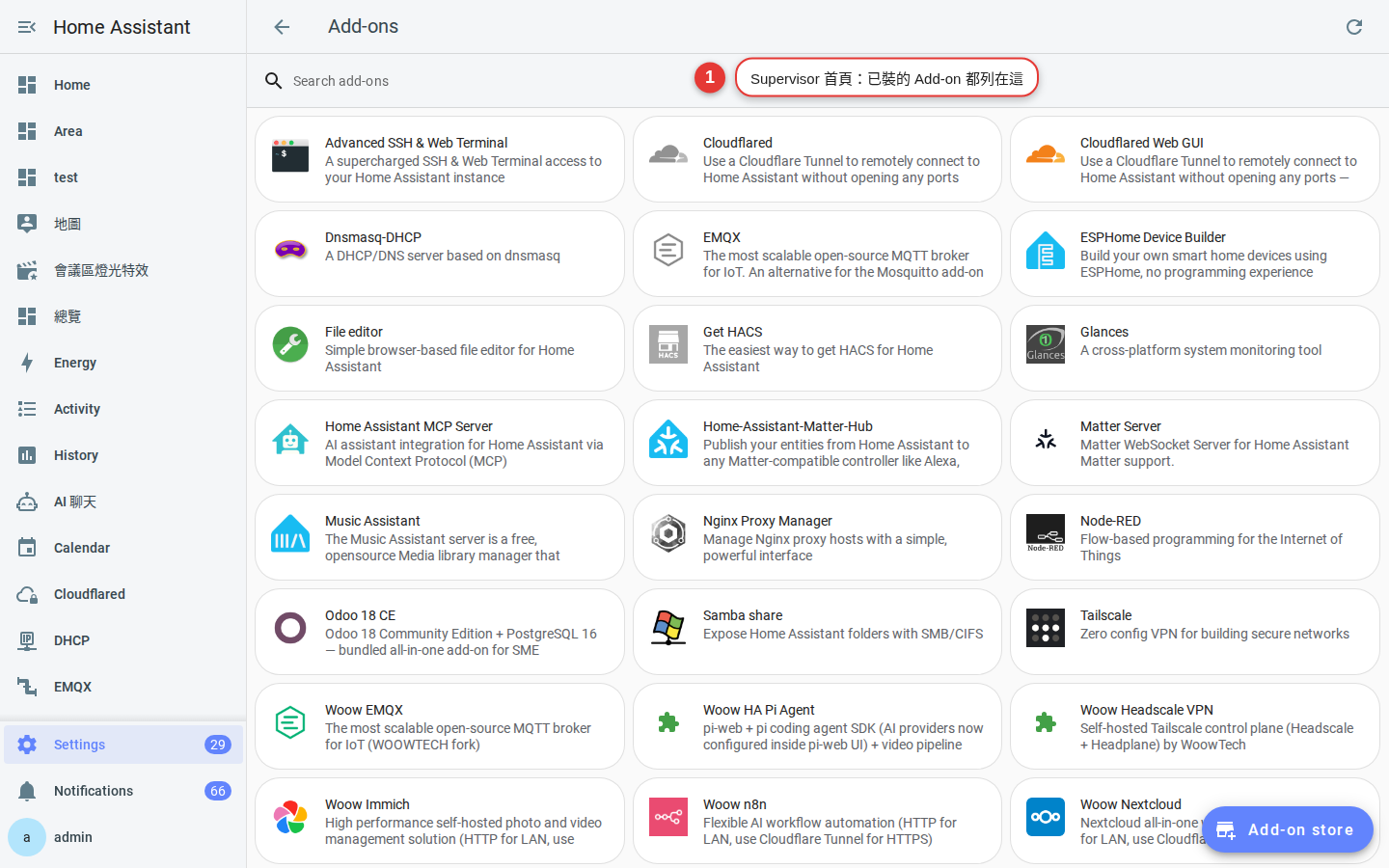Open the Area dashboard in the sidebar

(123, 131)
